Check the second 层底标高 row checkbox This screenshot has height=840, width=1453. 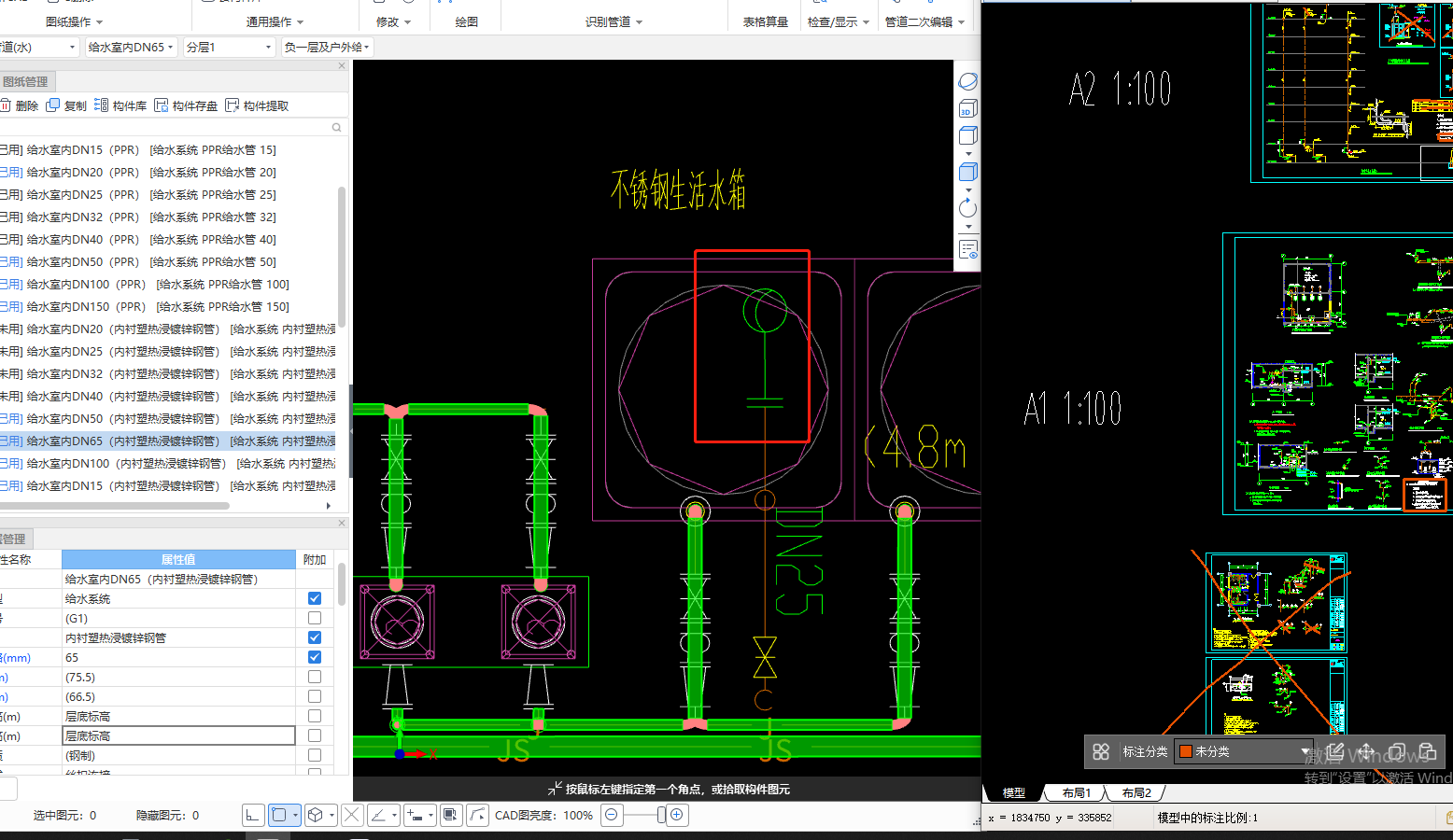[x=315, y=735]
